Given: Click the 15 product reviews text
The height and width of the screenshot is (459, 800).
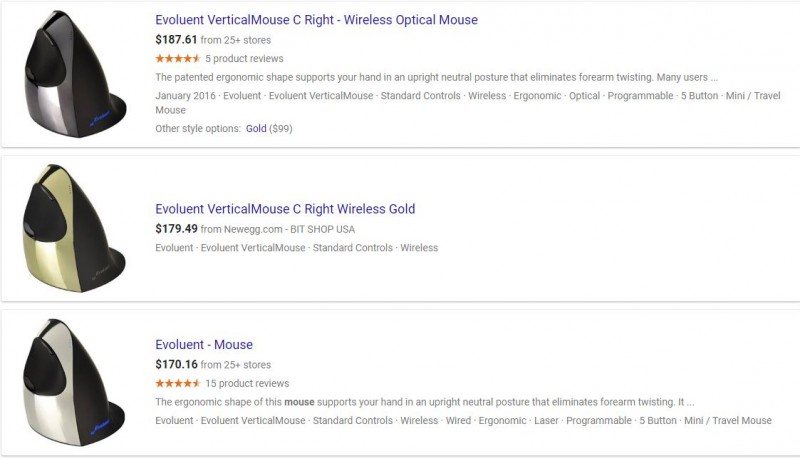Looking at the screenshot, I should point(247,384).
